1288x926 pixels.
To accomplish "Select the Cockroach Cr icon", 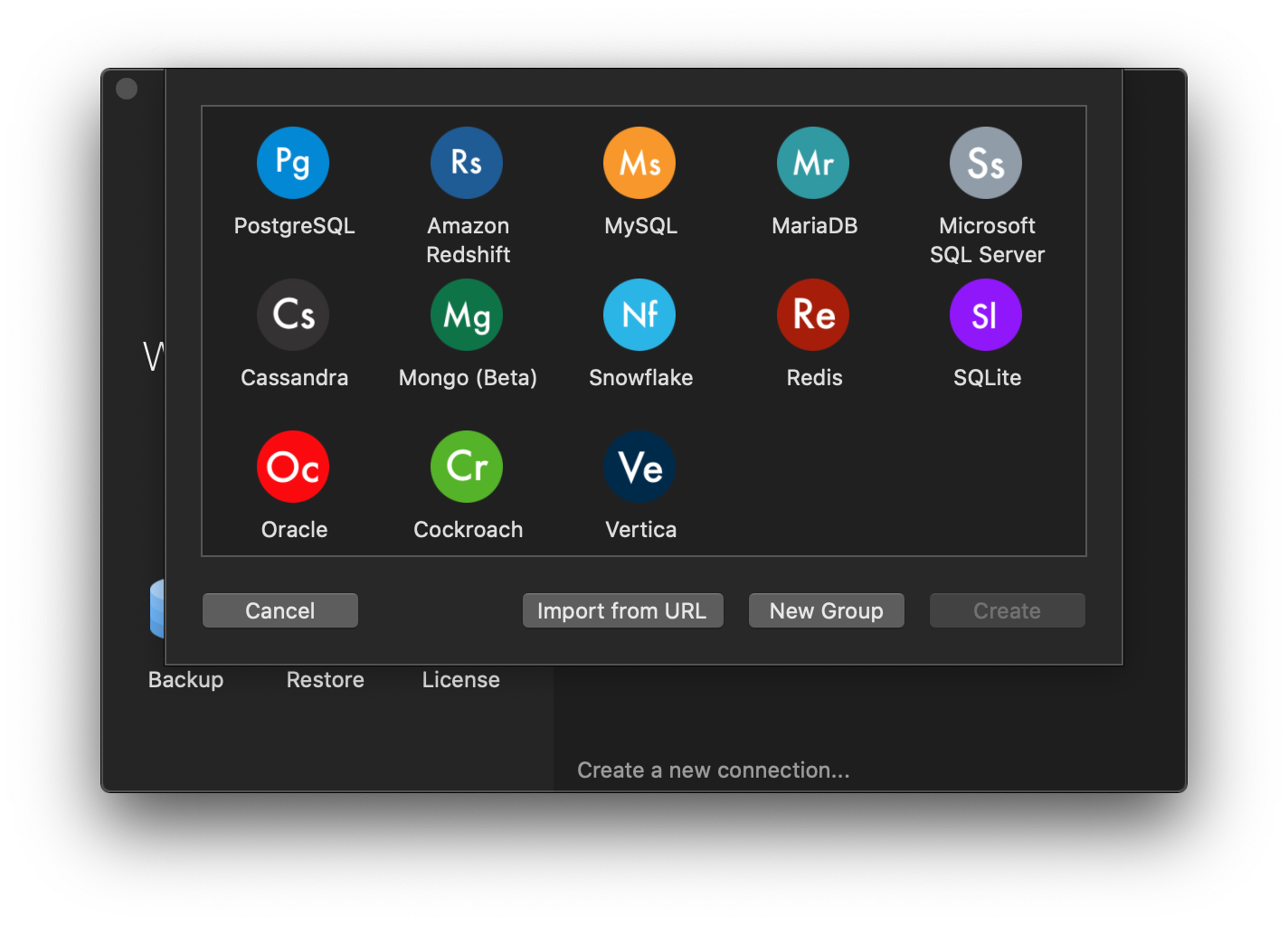I will [x=467, y=467].
